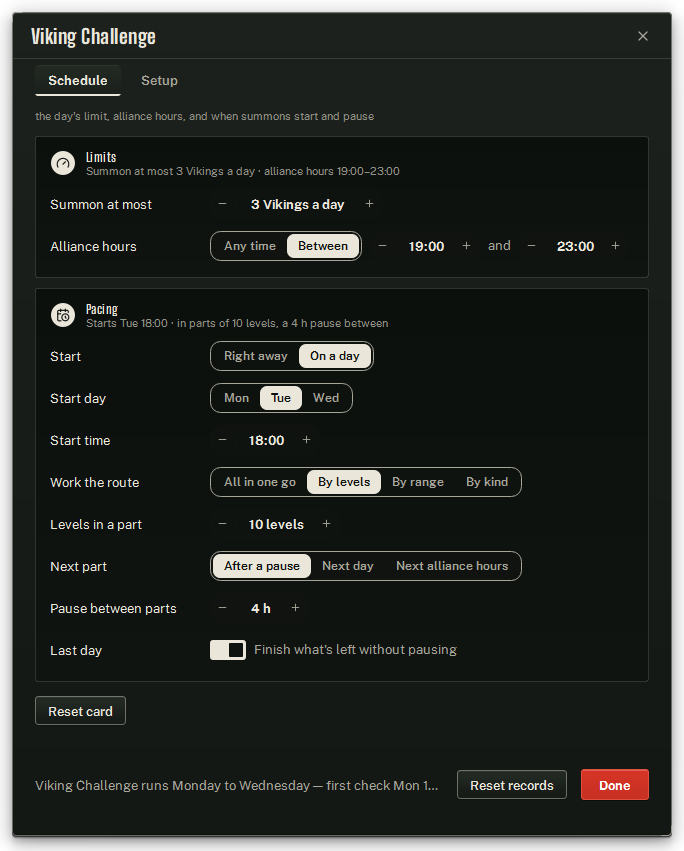Click the 'Viking Challenge runs Monday' status text
This screenshot has width=684, height=851.
(x=237, y=785)
